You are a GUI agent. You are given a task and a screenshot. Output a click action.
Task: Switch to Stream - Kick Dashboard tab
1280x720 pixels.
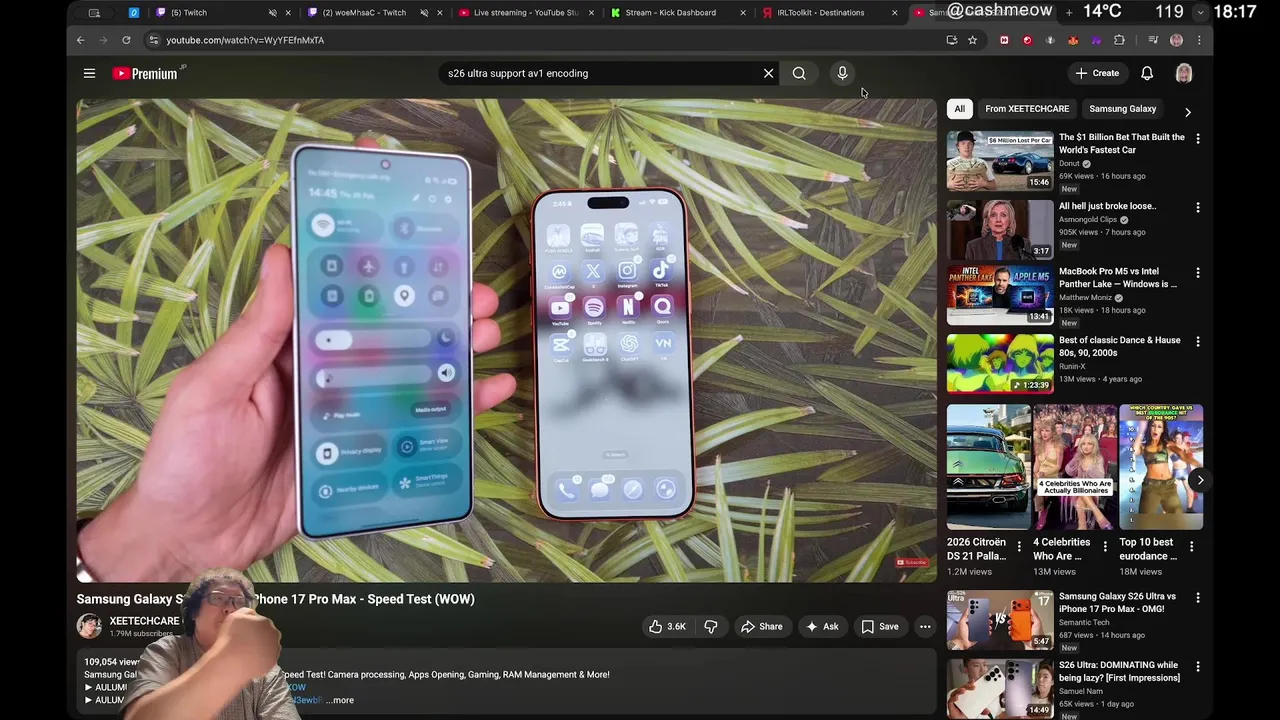tap(672, 13)
